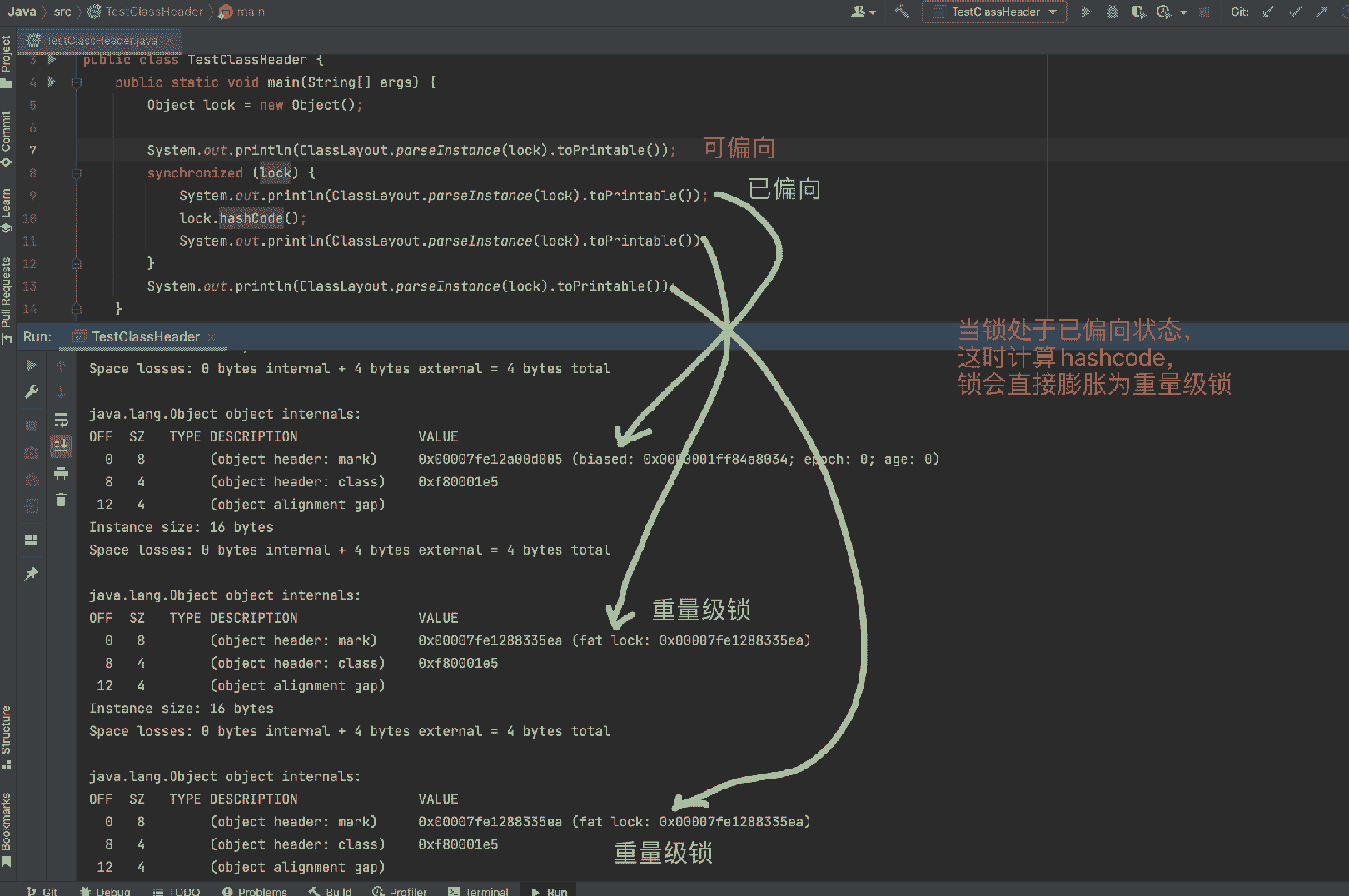Screen dimensions: 1349x896
Task: Click fold end marker on line 12
Action: [x=77, y=264]
